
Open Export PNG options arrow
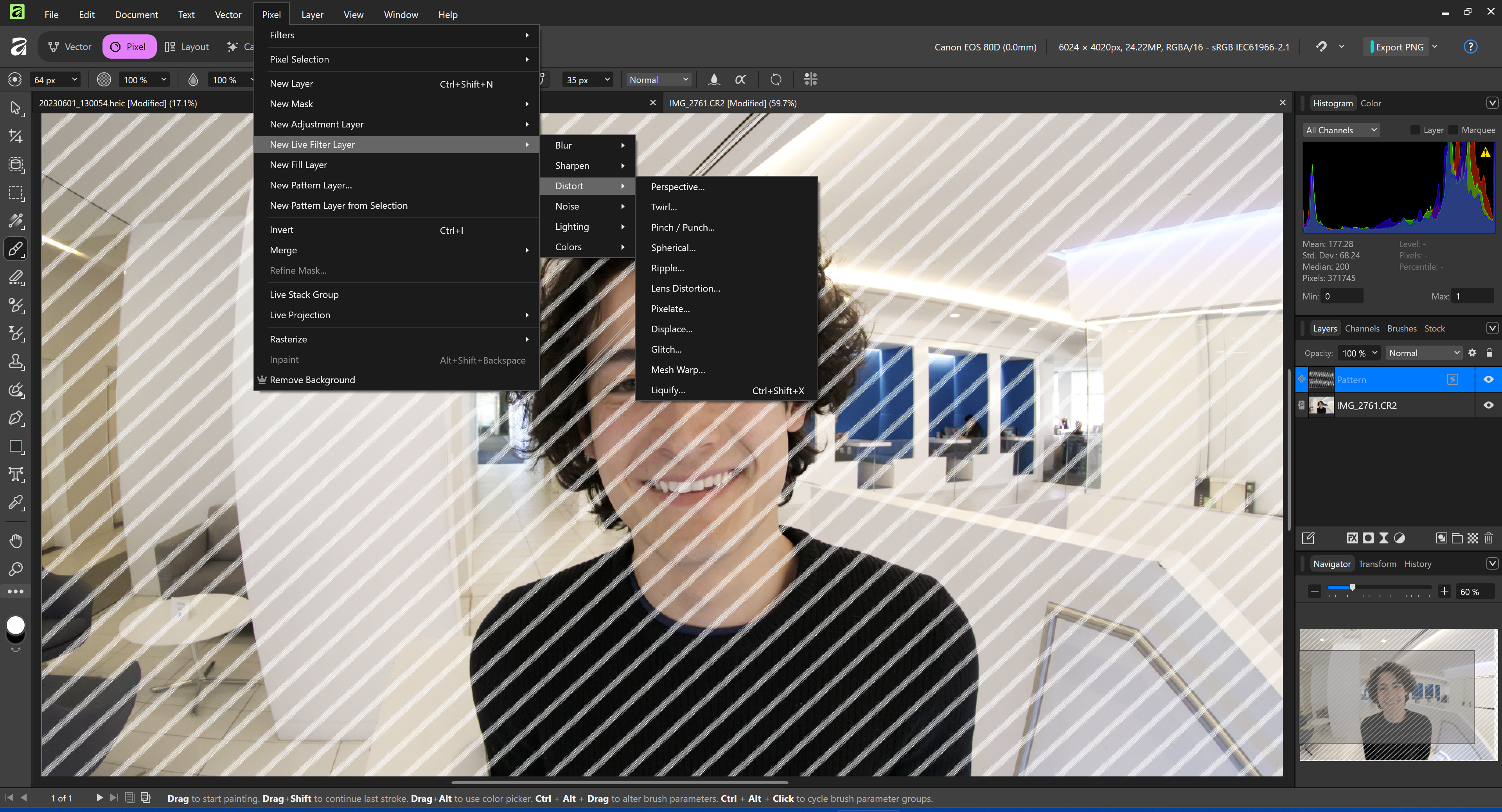click(1435, 47)
